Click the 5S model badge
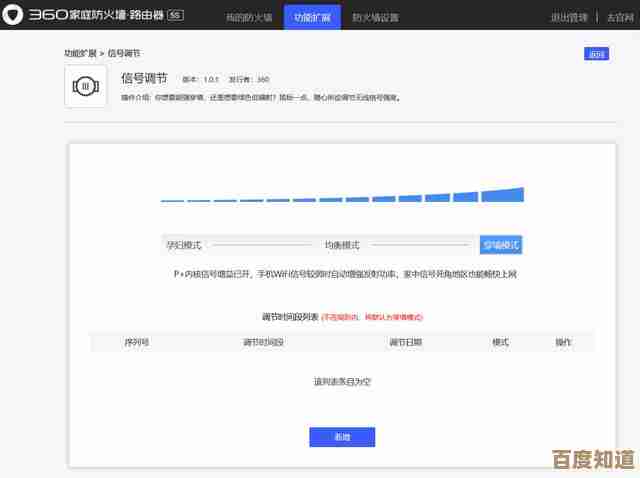This screenshot has height=478, width=640. [175, 16]
